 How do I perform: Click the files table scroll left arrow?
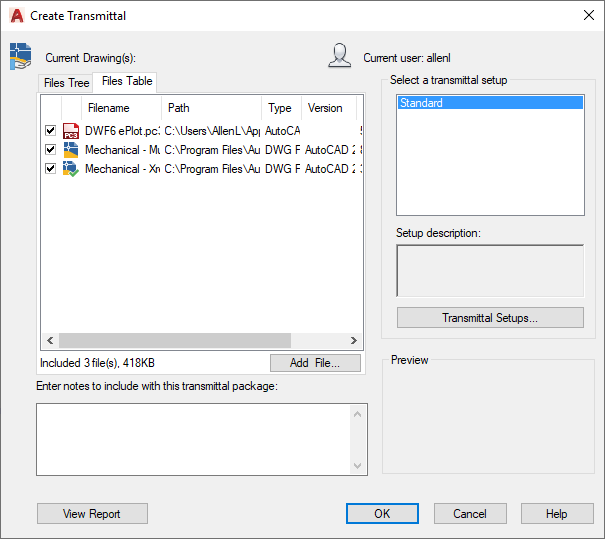click(48, 340)
